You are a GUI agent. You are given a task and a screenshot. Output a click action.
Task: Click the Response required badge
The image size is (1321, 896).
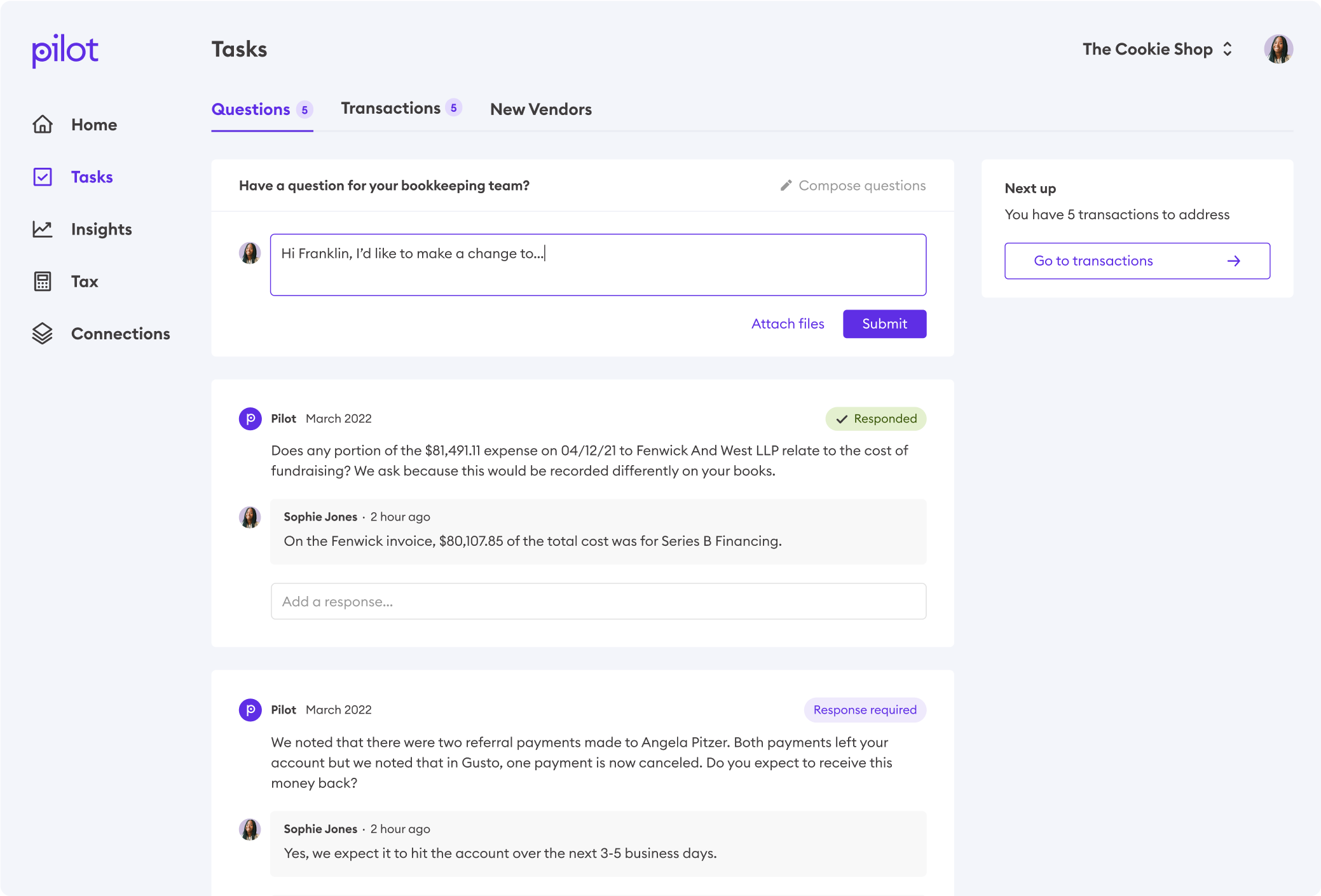[x=865, y=710]
